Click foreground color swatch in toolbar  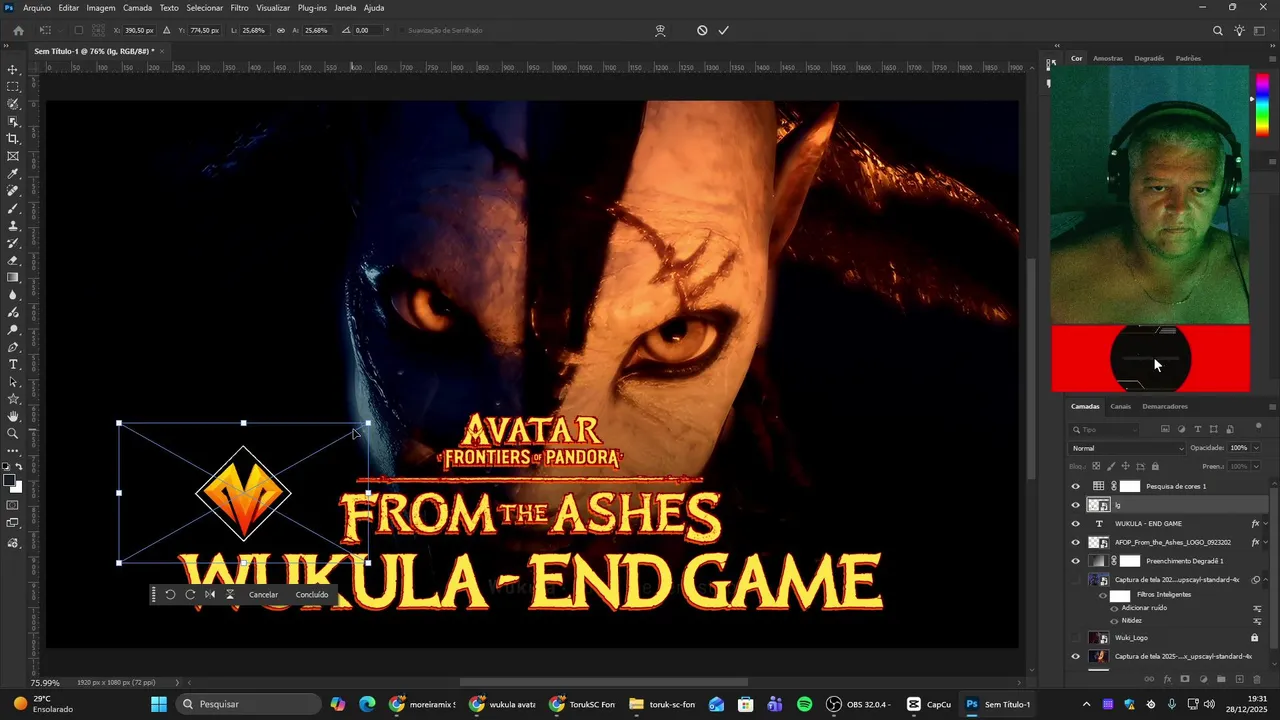[9, 481]
